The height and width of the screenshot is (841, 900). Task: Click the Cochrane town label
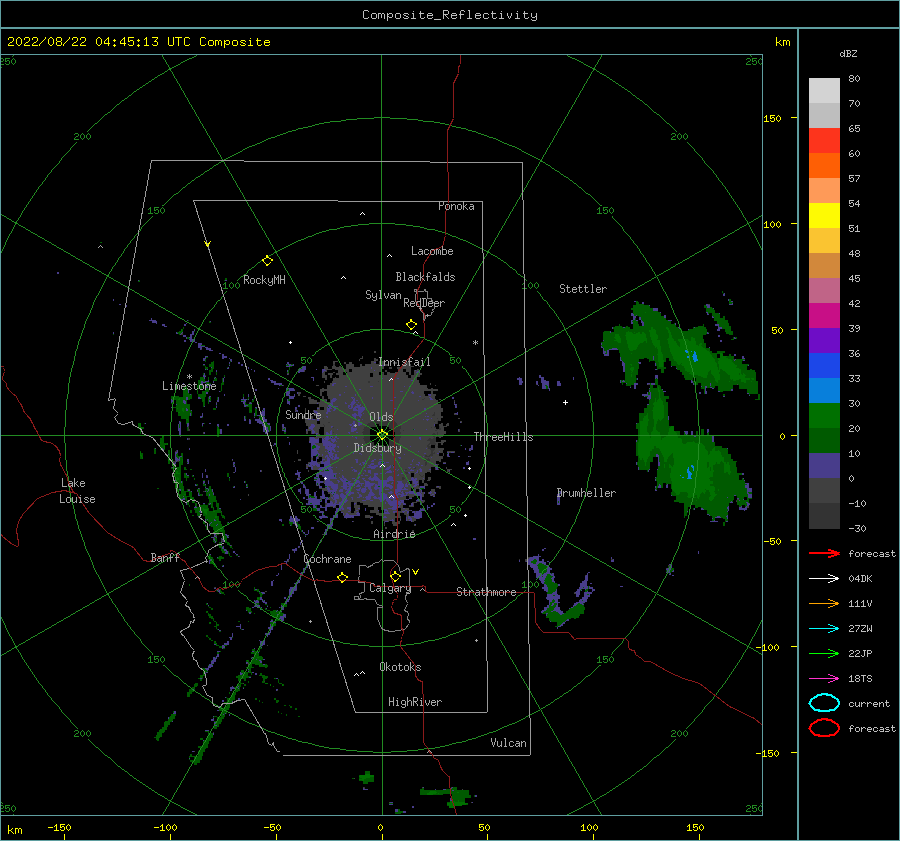[327, 559]
